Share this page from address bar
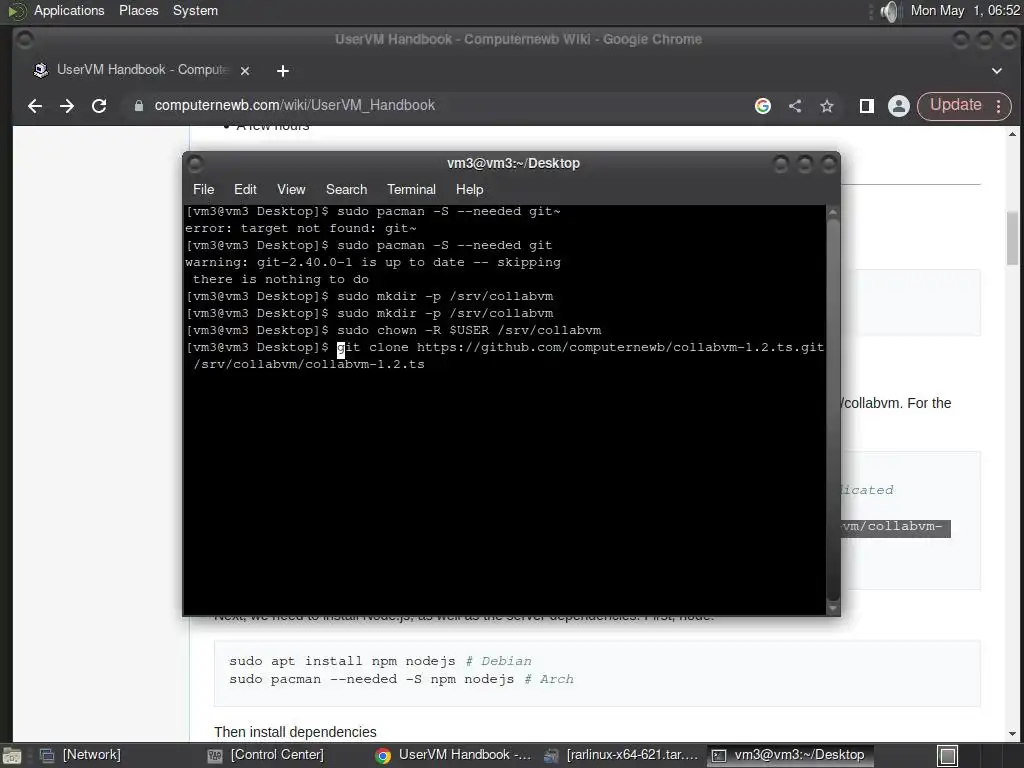This screenshot has height=768, width=1024. point(795,106)
